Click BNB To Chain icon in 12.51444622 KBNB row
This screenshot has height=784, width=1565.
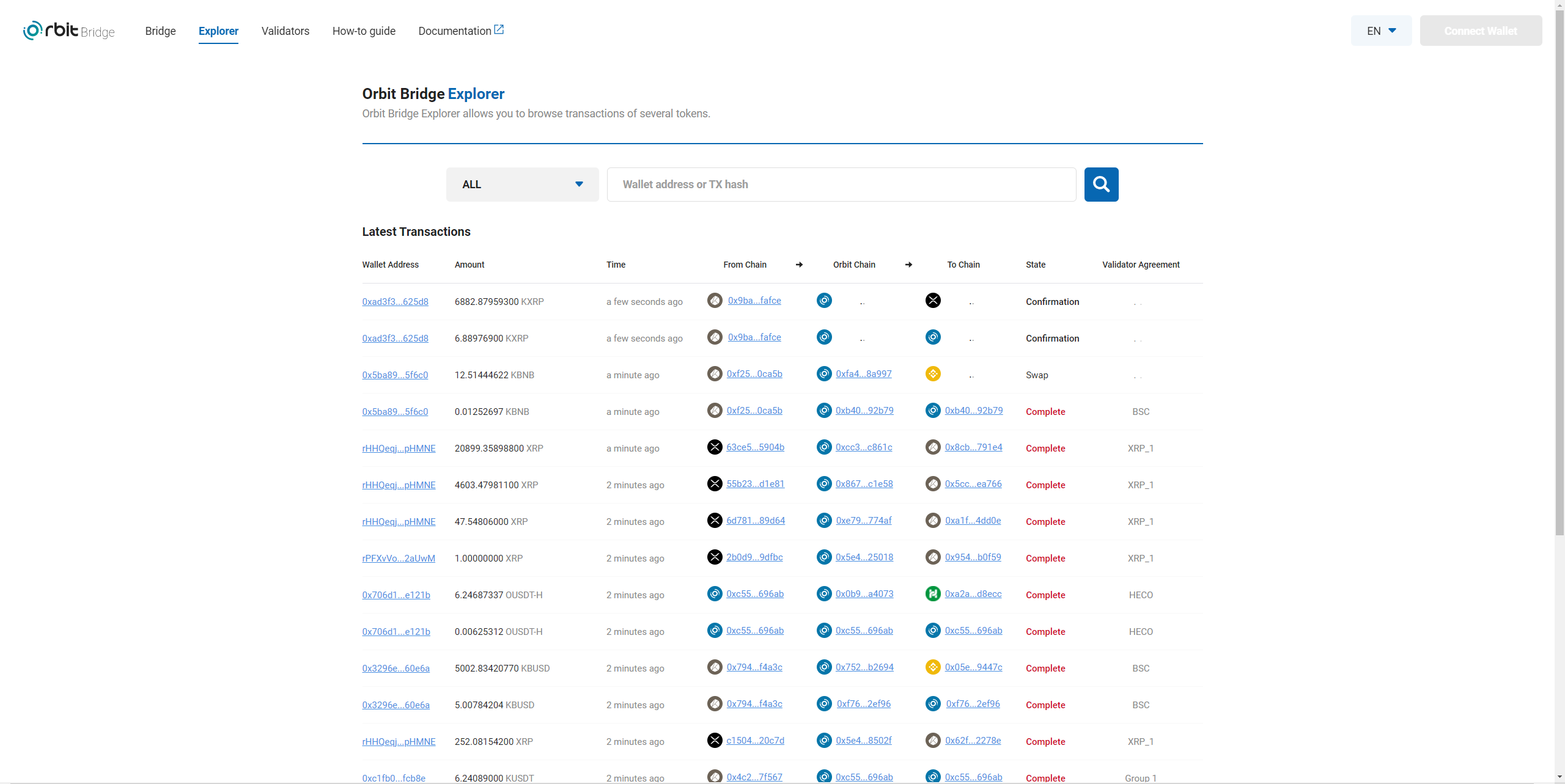[933, 374]
